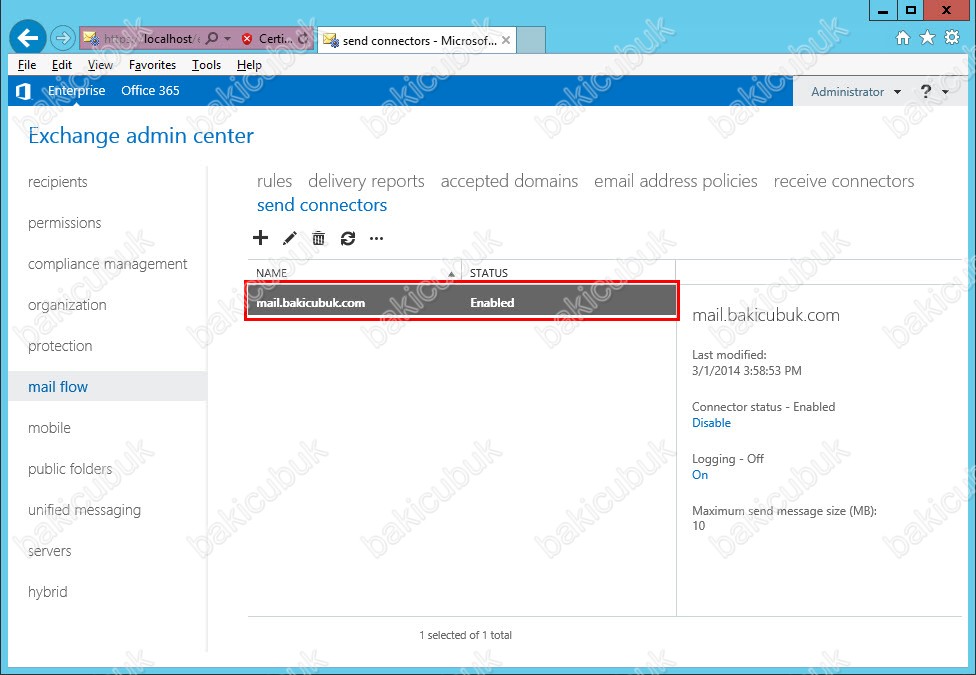Switch to email address policies tab
976x675 pixels.
pos(675,181)
